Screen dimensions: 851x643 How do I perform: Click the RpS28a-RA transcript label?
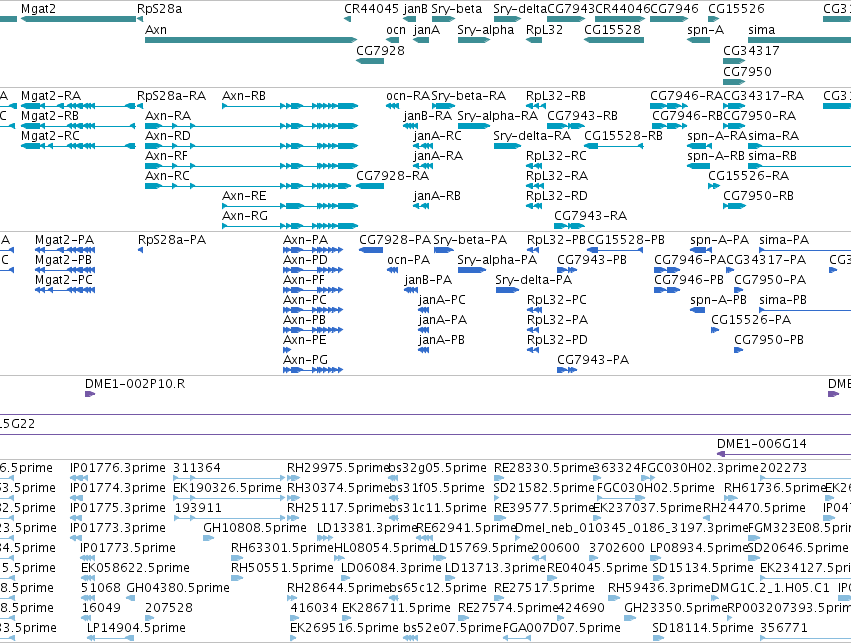coord(172,96)
